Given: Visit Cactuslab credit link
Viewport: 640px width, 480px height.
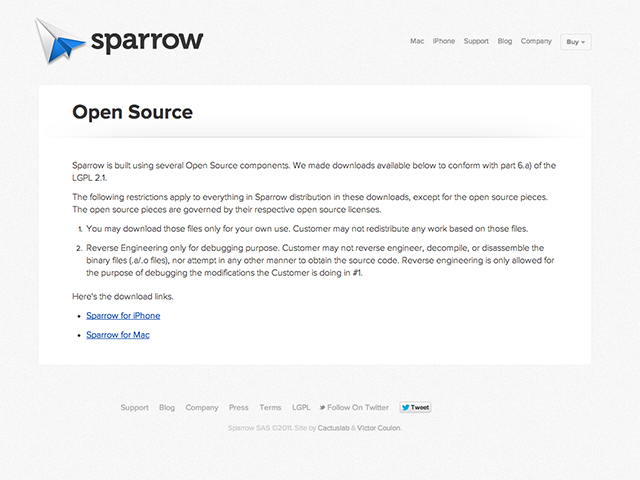Looking at the screenshot, I should coord(333,428).
